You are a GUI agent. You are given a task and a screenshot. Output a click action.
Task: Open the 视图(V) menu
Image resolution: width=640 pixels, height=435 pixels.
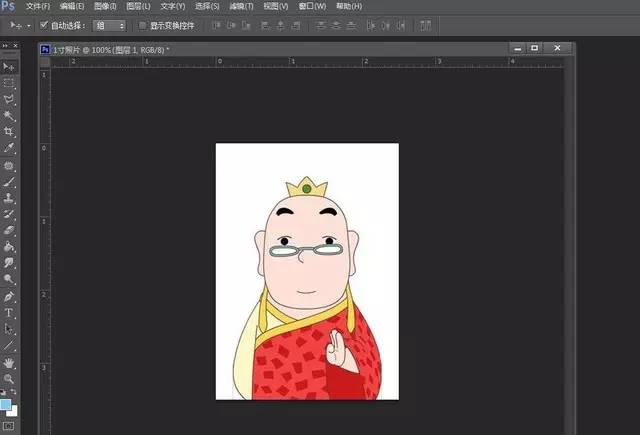[276, 6]
